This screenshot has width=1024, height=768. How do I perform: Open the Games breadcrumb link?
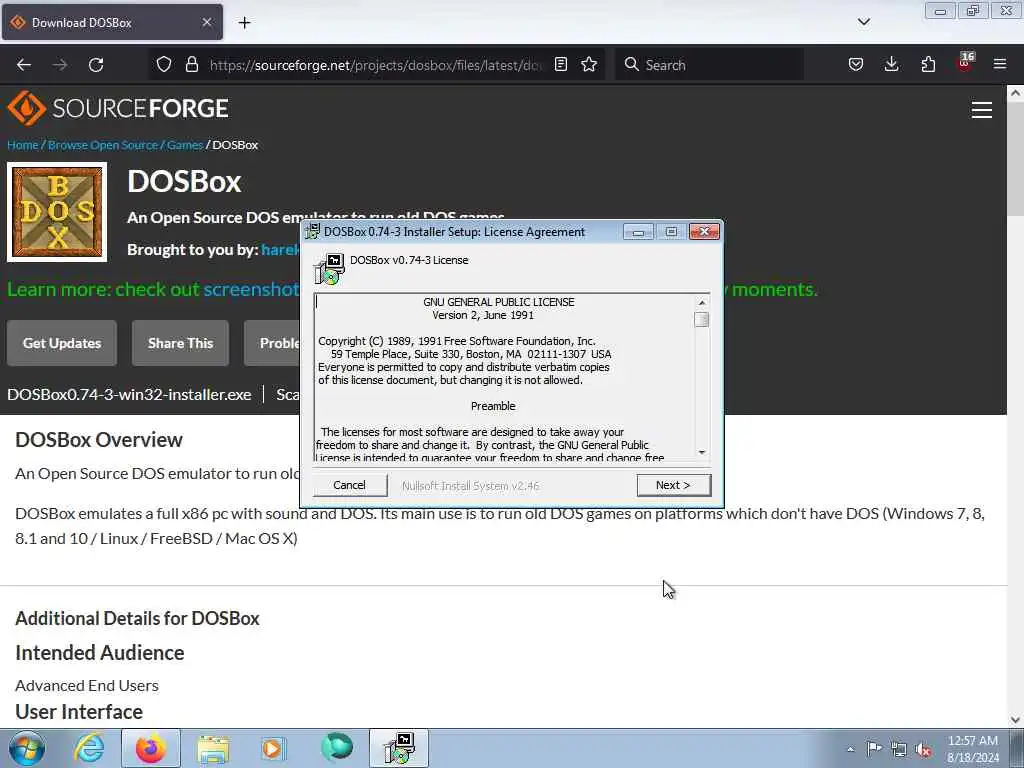[185, 145]
